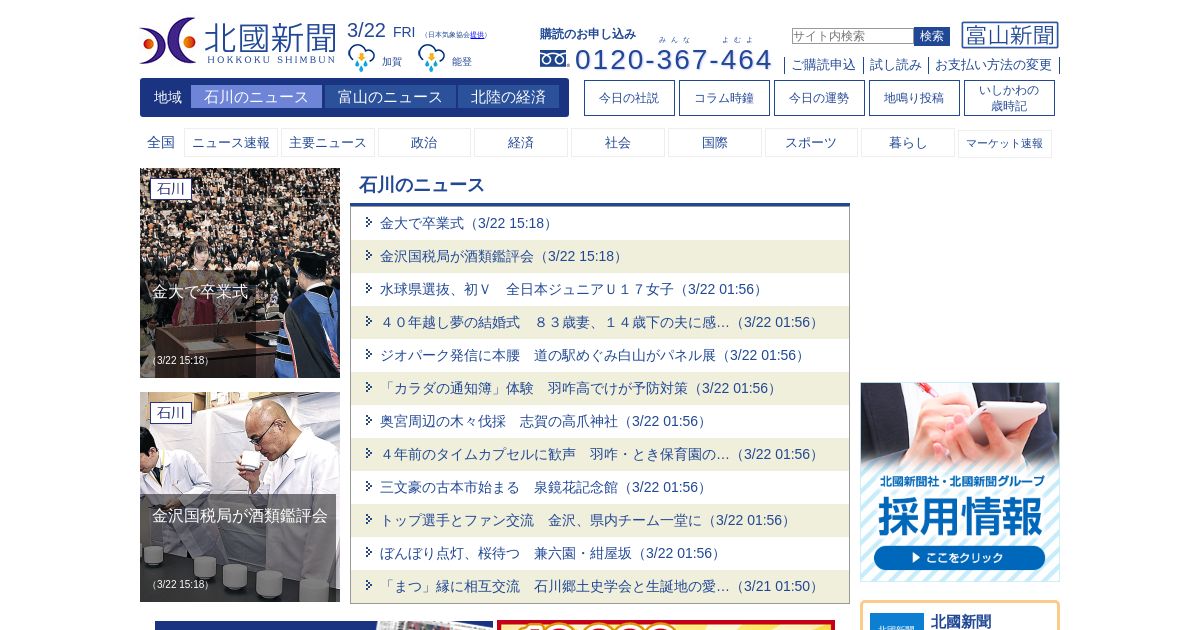Open 今日の運勢 button
1200x630 pixels.
point(819,98)
